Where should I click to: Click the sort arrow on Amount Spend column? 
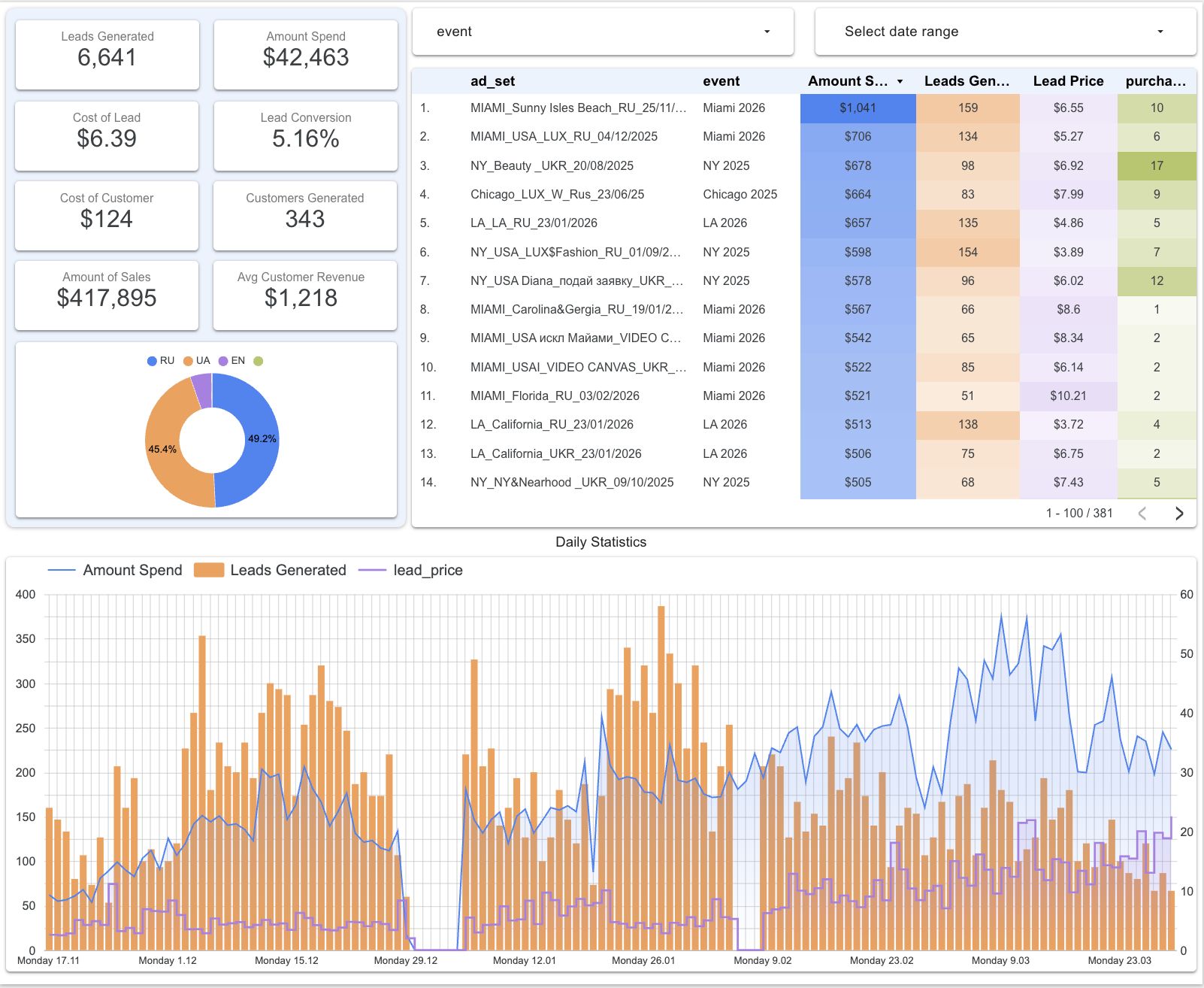pos(899,80)
